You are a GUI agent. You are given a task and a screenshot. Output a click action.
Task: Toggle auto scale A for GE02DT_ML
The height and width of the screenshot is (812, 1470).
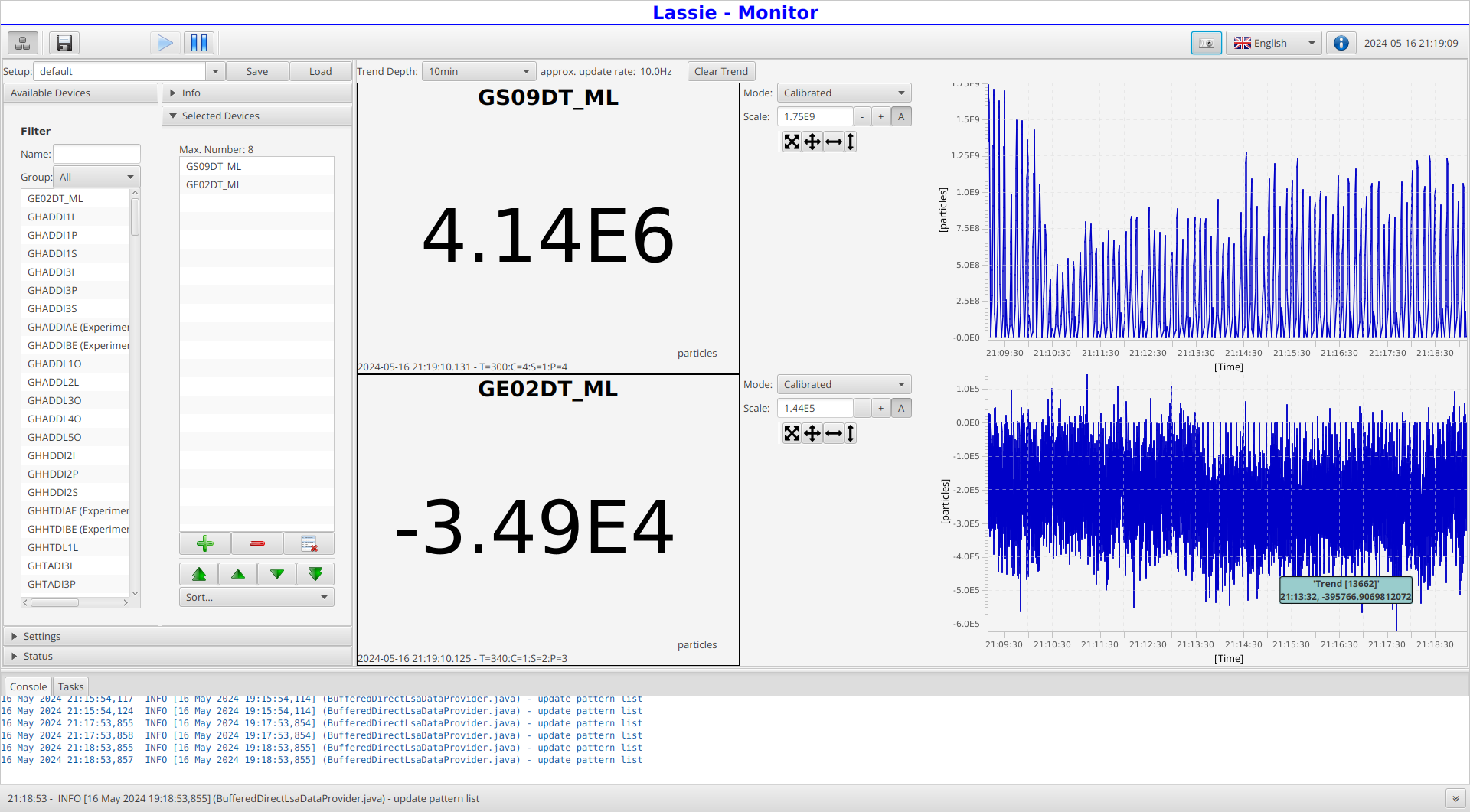(901, 408)
